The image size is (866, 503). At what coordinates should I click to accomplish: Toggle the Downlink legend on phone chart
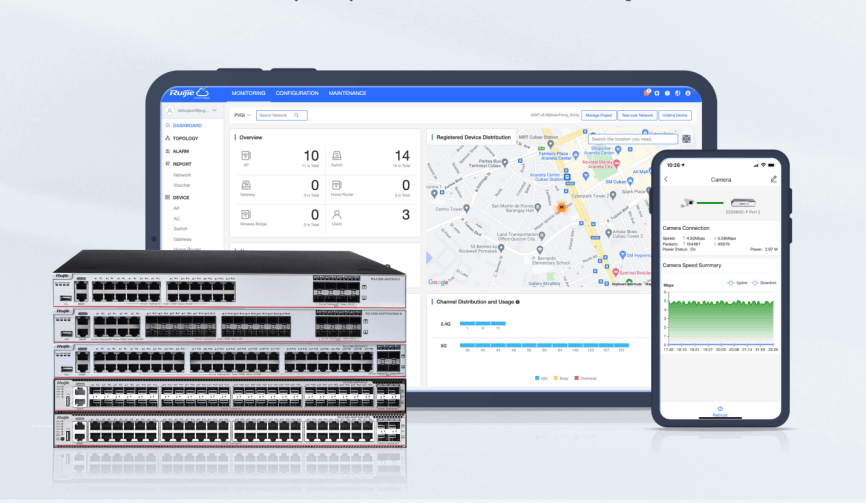(x=764, y=283)
